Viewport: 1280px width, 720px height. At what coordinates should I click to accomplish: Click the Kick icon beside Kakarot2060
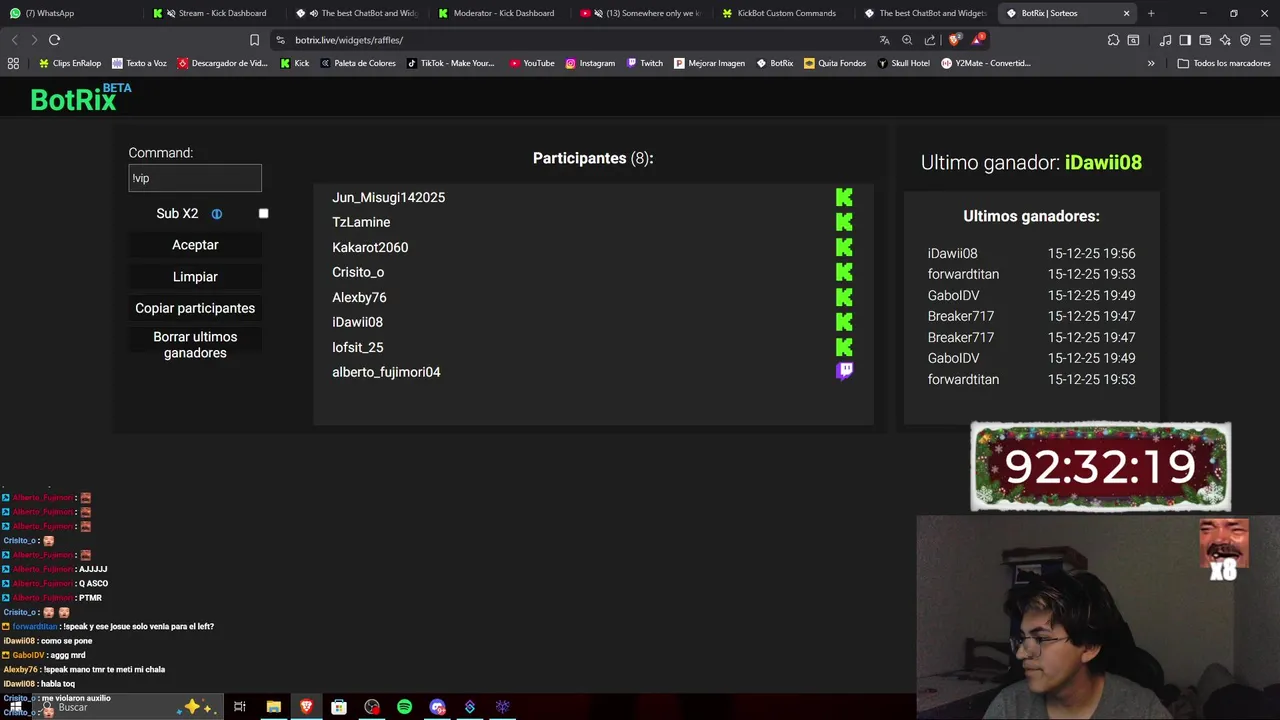tap(844, 247)
